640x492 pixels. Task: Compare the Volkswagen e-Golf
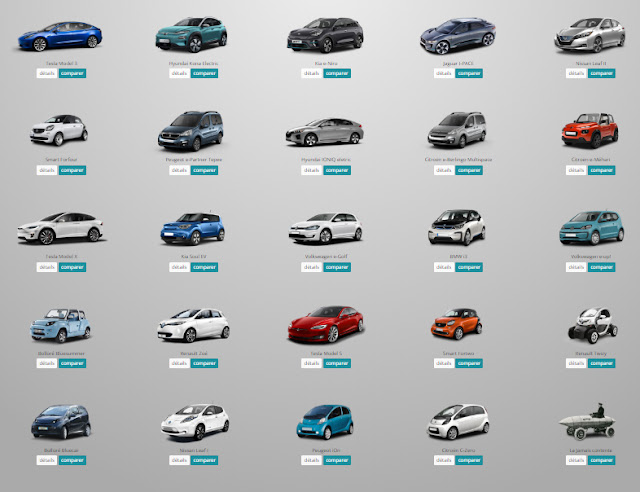(x=337, y=267)
